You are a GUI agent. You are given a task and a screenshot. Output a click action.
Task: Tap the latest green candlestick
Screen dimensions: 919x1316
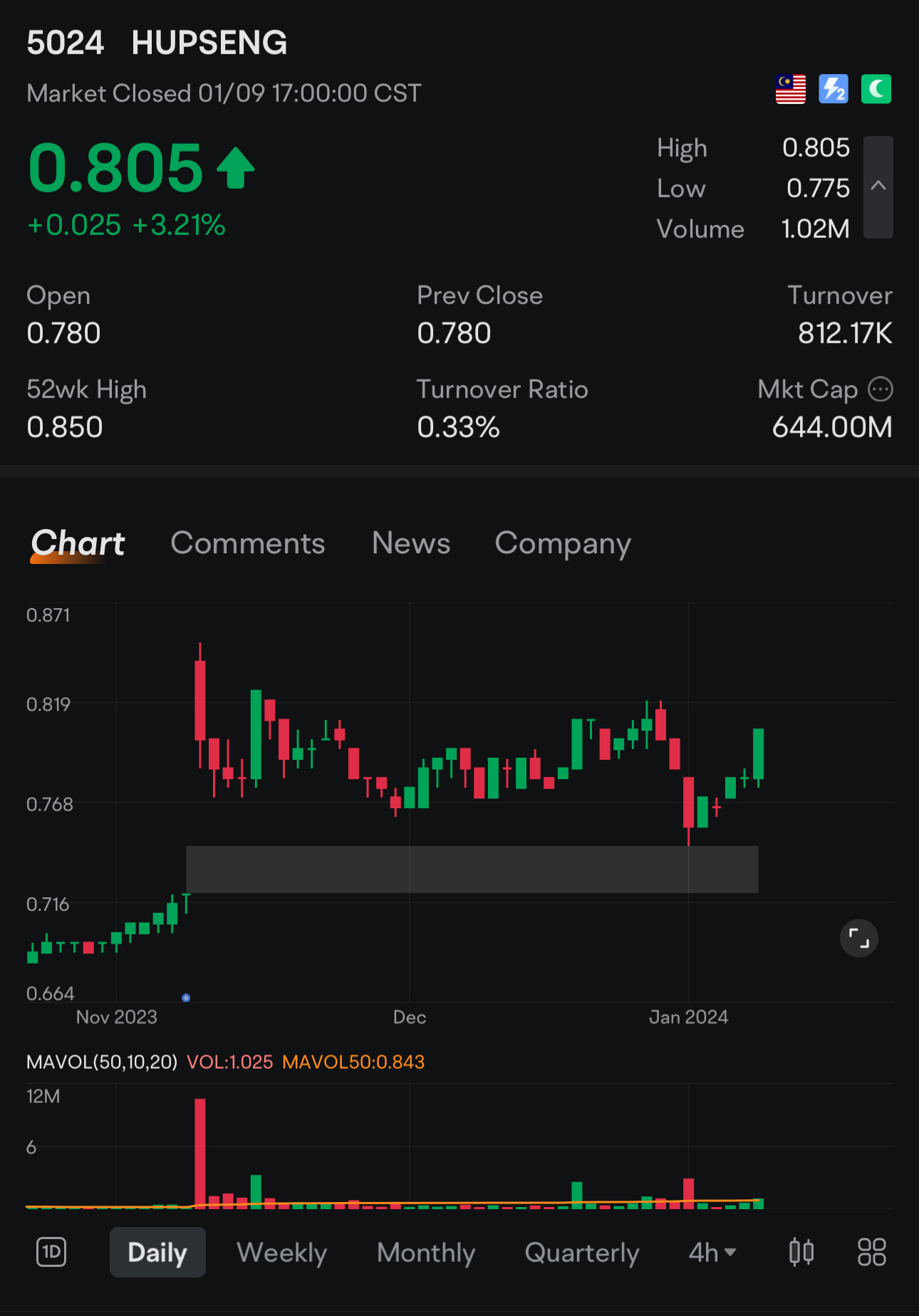point(759,756)
